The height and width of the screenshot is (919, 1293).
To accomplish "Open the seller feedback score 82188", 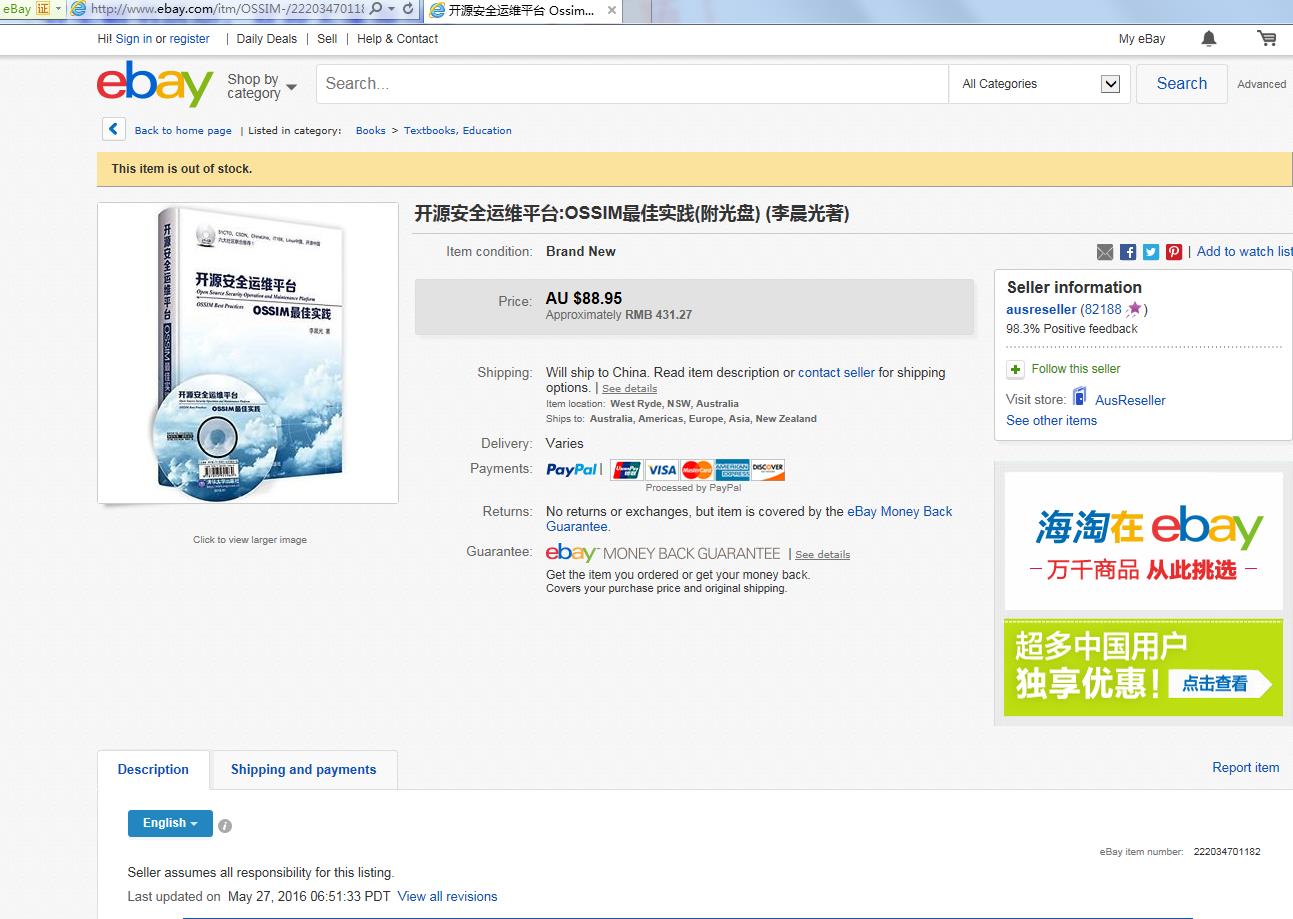I will point(1103,309).
